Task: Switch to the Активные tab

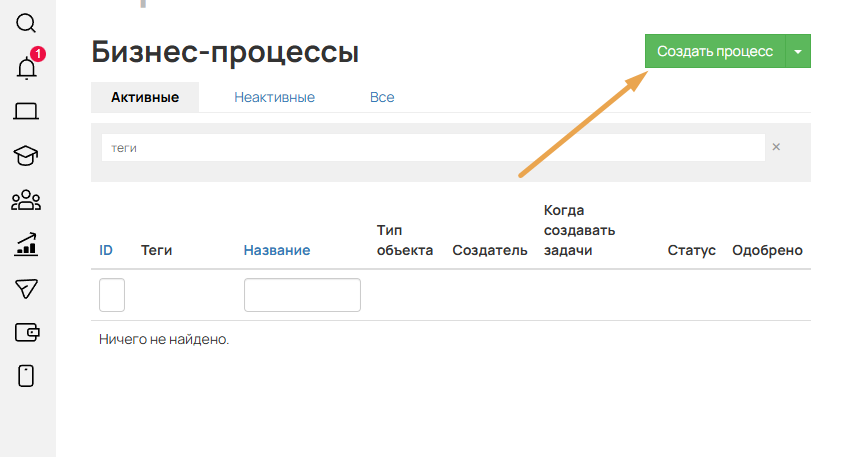Action: (x=145, y=97)
